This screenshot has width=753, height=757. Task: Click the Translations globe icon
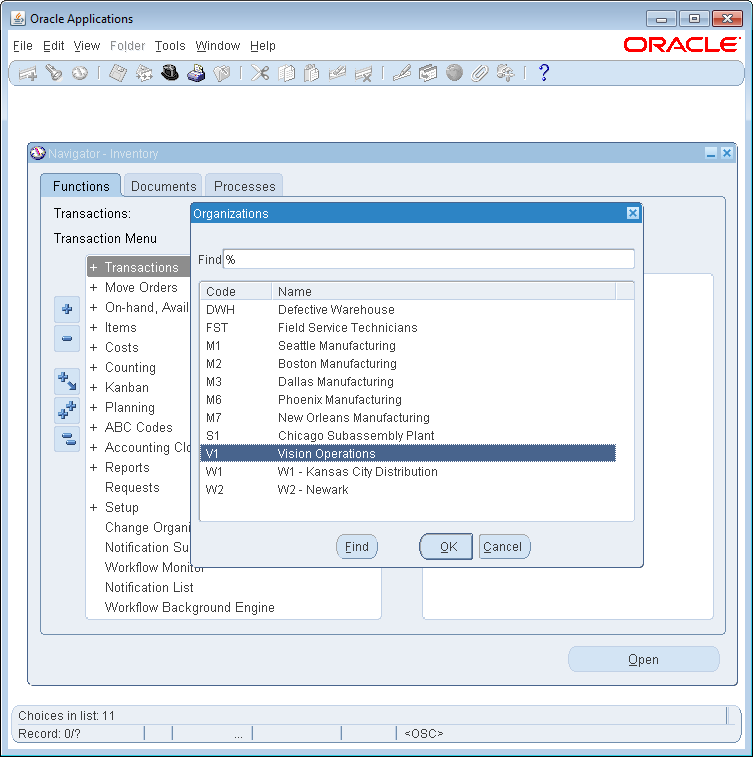tap(454, 73)
